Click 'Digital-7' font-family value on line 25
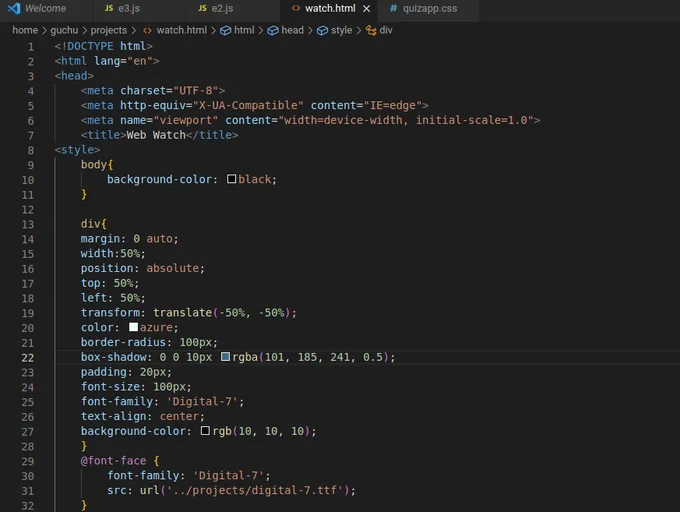The width and height of the screenshot is (680, 512). (202, 401)
